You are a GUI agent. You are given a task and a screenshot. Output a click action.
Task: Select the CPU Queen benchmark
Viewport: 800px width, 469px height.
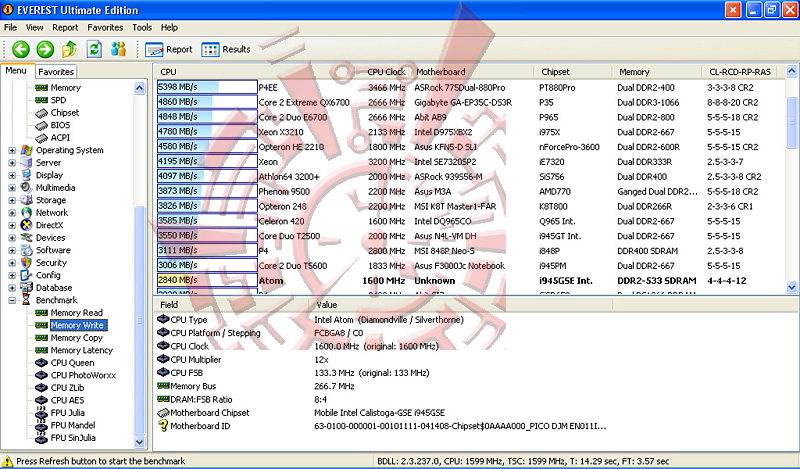click(x=72, y=363)
